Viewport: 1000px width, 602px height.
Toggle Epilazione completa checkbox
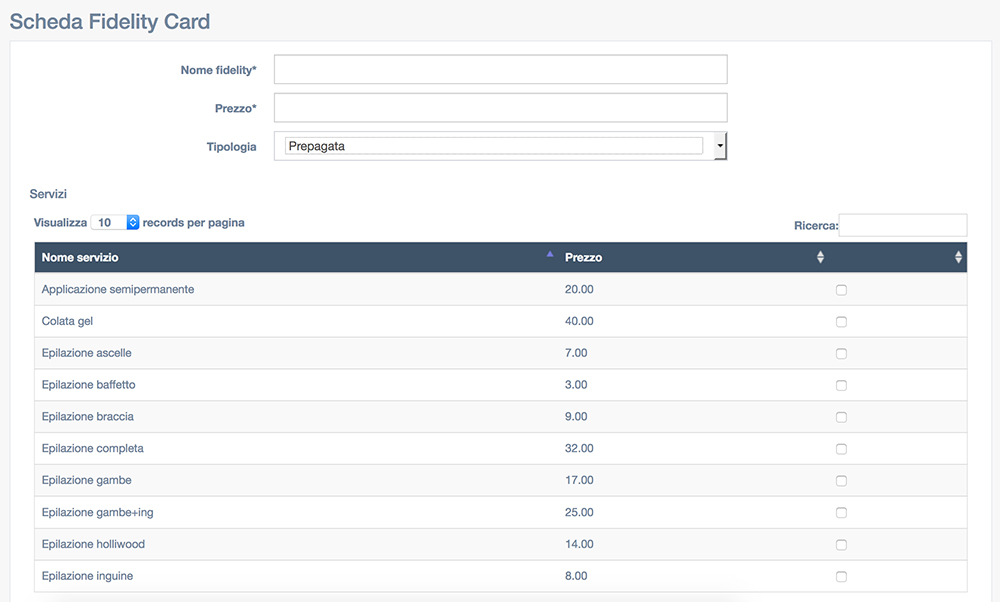pyautogui.click(x=841, y=450)
